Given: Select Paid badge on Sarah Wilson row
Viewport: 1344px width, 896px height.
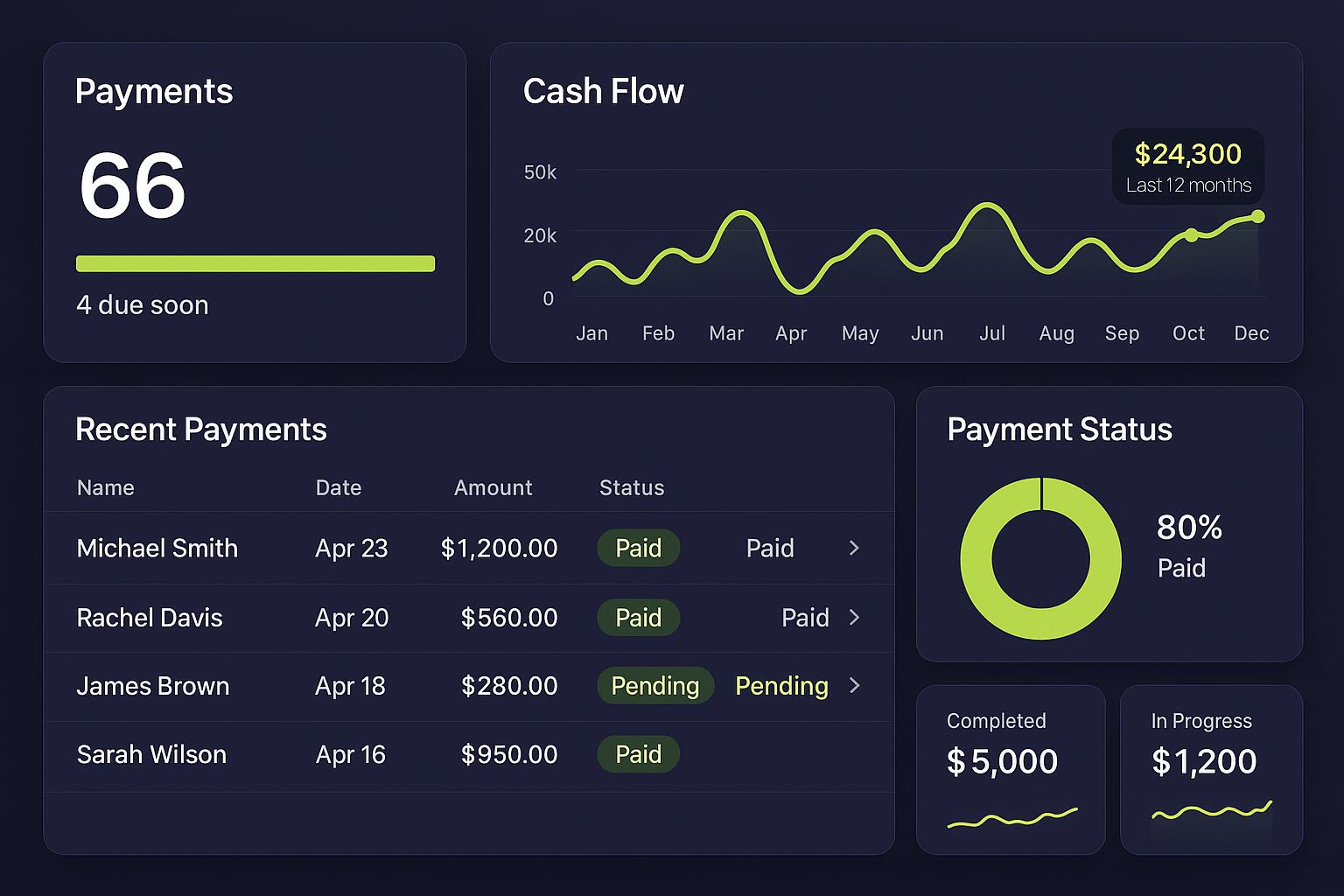Looking at the screenshot, I should tap(638, 754).
